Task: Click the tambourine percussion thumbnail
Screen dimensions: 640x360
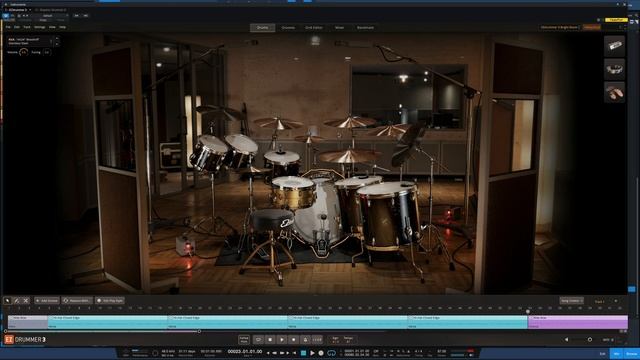Action: pyautogui.click(x=614, y=46)
